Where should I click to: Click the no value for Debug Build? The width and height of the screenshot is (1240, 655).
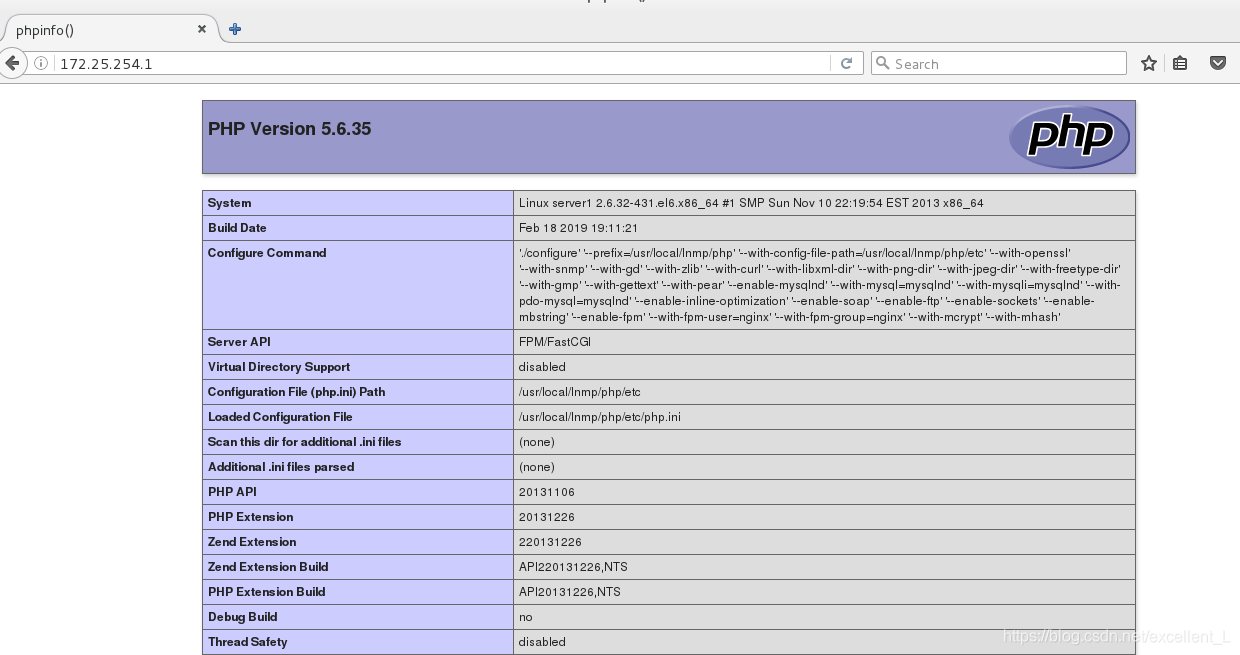tap(526, 617)
